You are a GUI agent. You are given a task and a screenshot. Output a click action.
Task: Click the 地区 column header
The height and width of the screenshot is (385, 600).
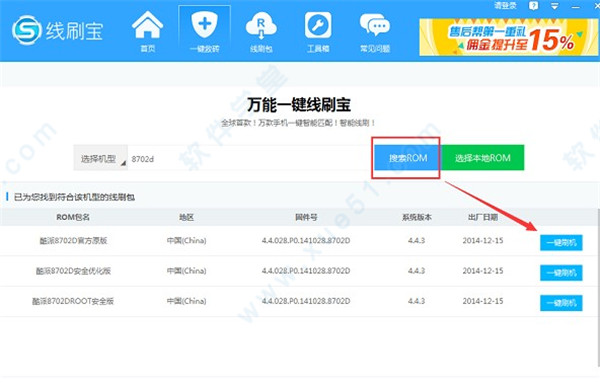click(x=186, y=217)
